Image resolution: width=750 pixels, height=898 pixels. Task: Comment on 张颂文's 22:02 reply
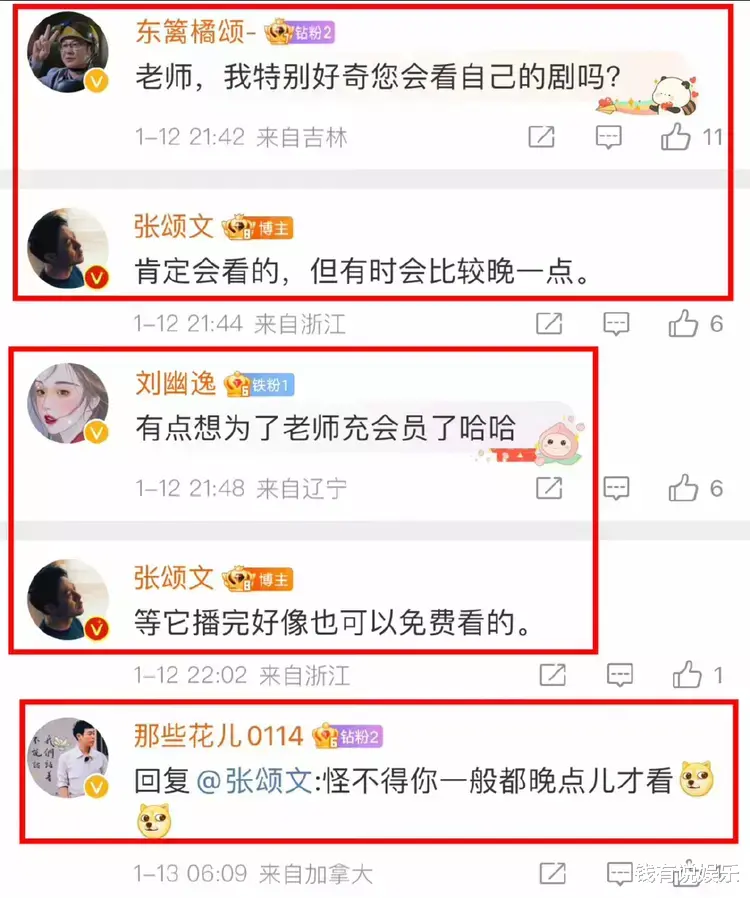click(619, 676)
